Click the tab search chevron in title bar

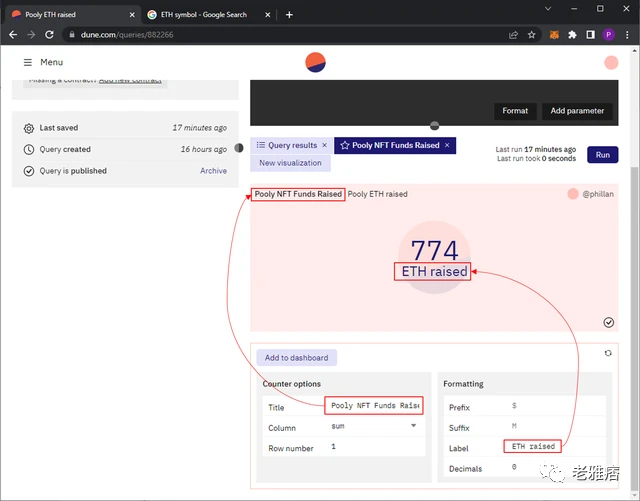pos(548,9)
